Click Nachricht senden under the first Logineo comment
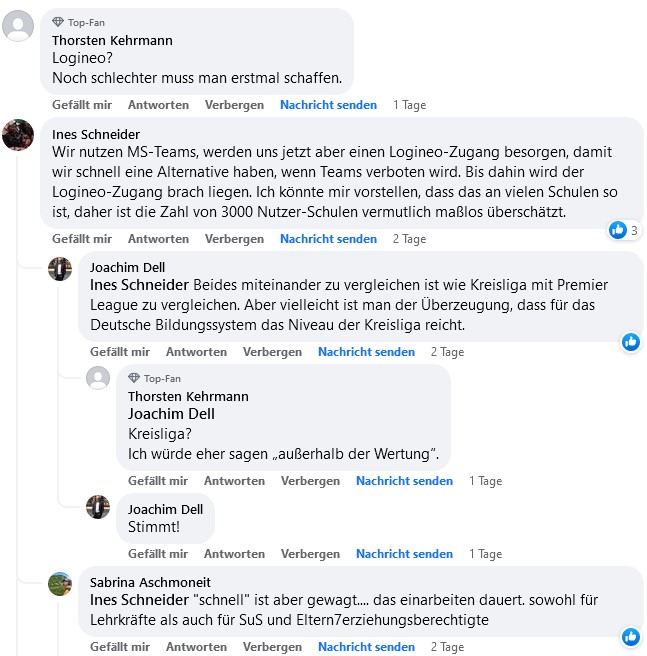Image resolution: width=647 pixels, height=656 pixels. tap(328, 105)
